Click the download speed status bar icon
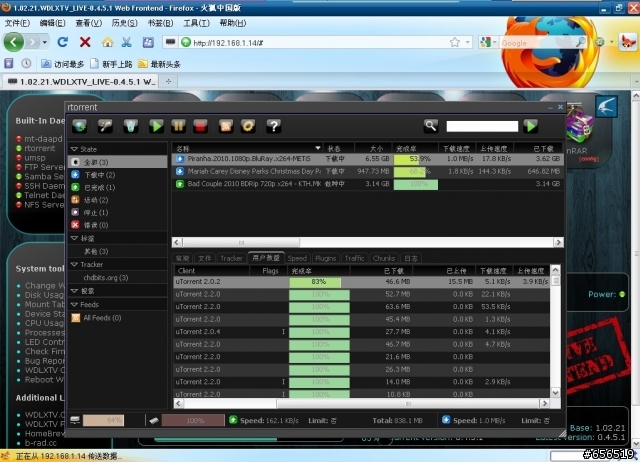The image size is (640, 462). [446, 420]
